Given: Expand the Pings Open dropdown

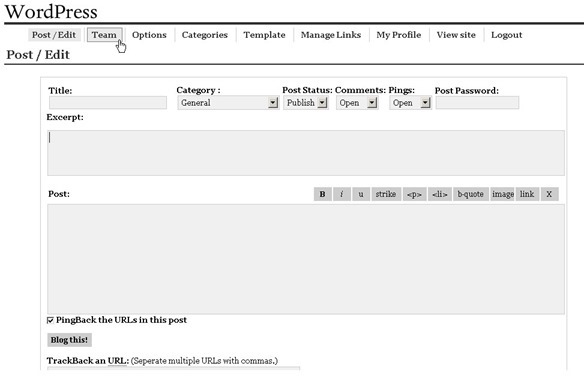Looking at the screenshot, I should (410, 103).
